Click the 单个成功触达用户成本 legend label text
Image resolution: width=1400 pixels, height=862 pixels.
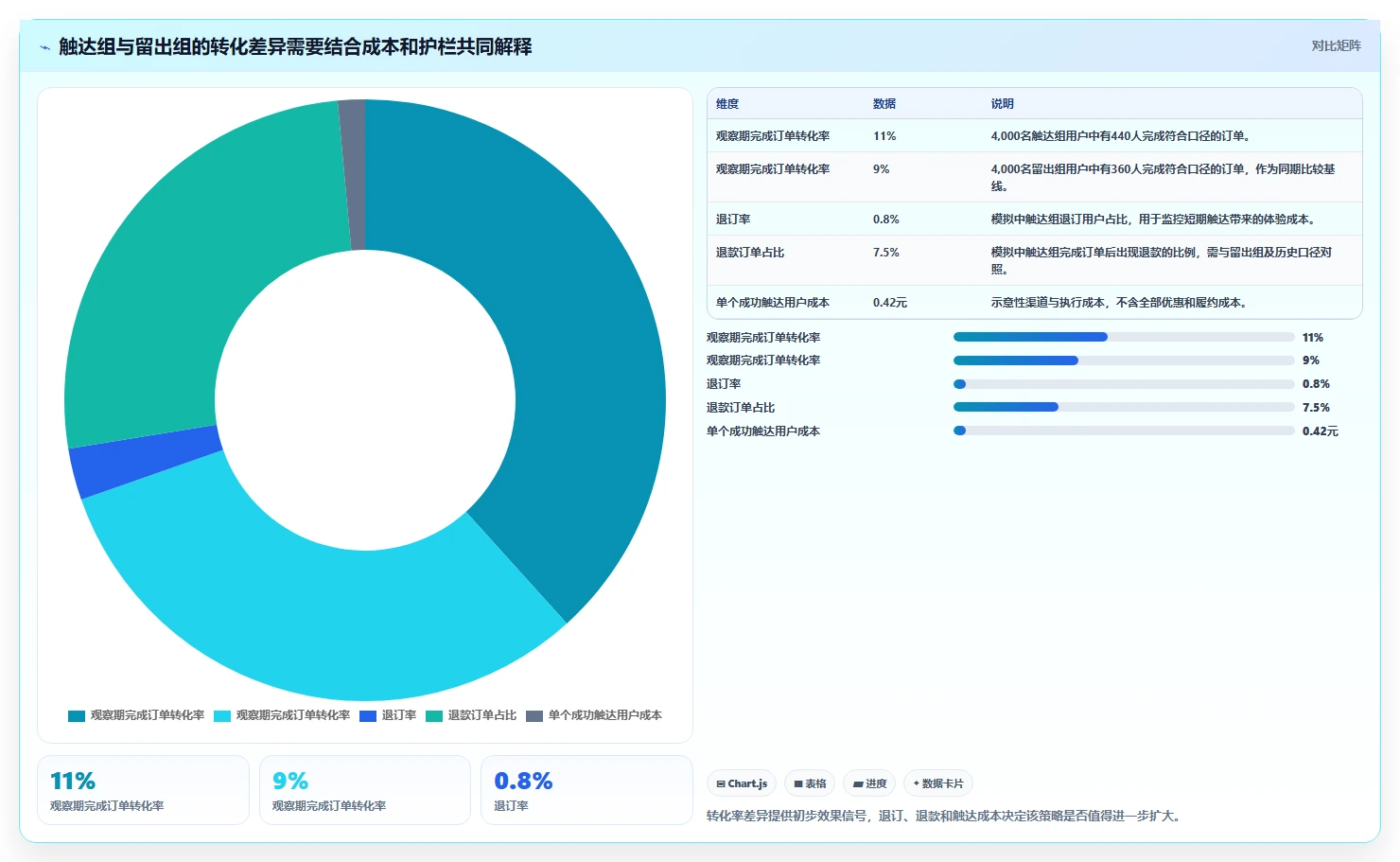pyautogui.click(x=605, y=715)
